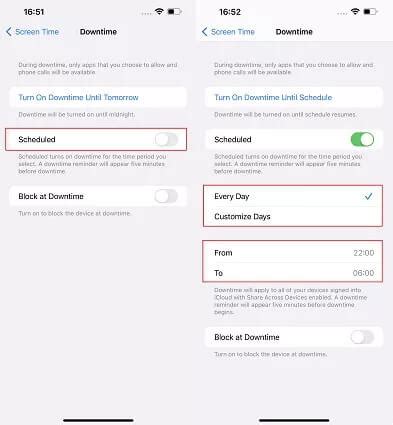Select the Customize Days option
This screenshot has width=393, height=425.
click(293, 217)
